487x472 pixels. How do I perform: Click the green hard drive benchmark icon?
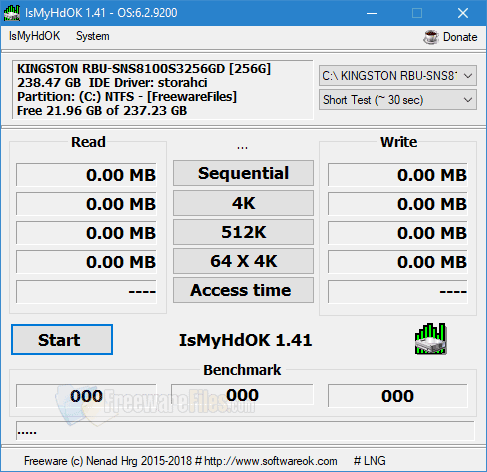(x=430, y=338)
